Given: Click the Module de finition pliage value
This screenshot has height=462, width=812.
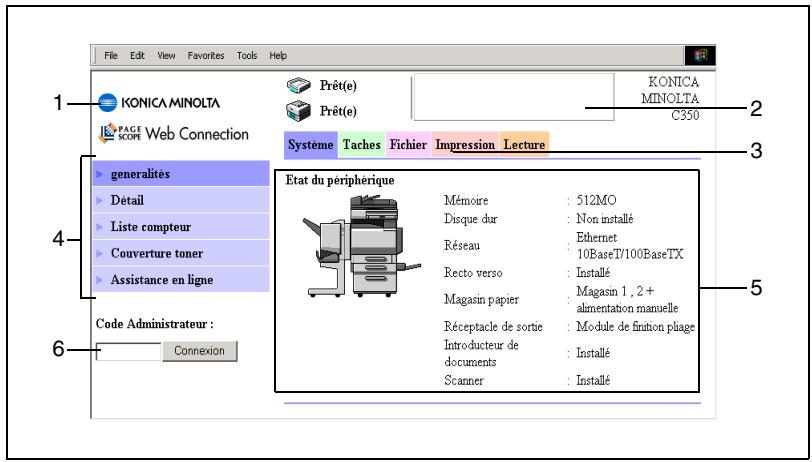Looking at the screenshot, I should click(x=636, y=327).
